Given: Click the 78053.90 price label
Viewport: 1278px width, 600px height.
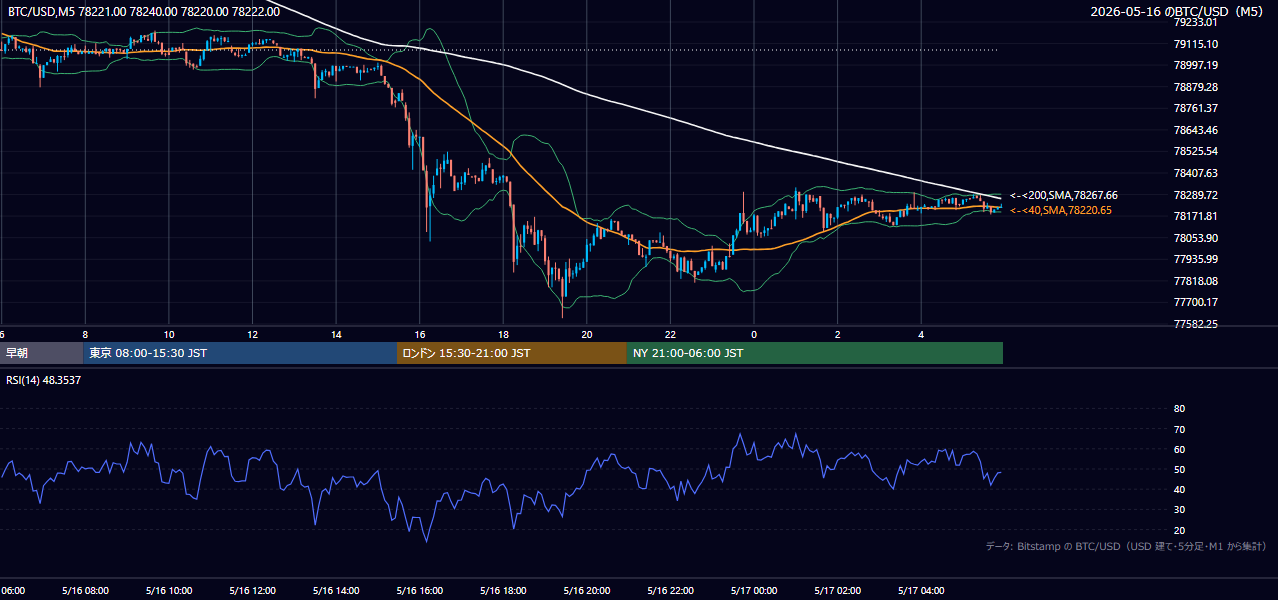Looking at the screenshot, I should 1195,238.
